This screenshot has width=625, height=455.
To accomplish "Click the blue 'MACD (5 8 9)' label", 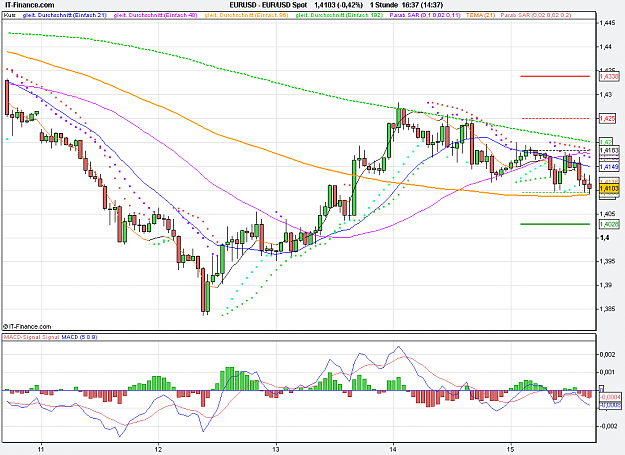I will pyautogui.click(x=79, y=337).
